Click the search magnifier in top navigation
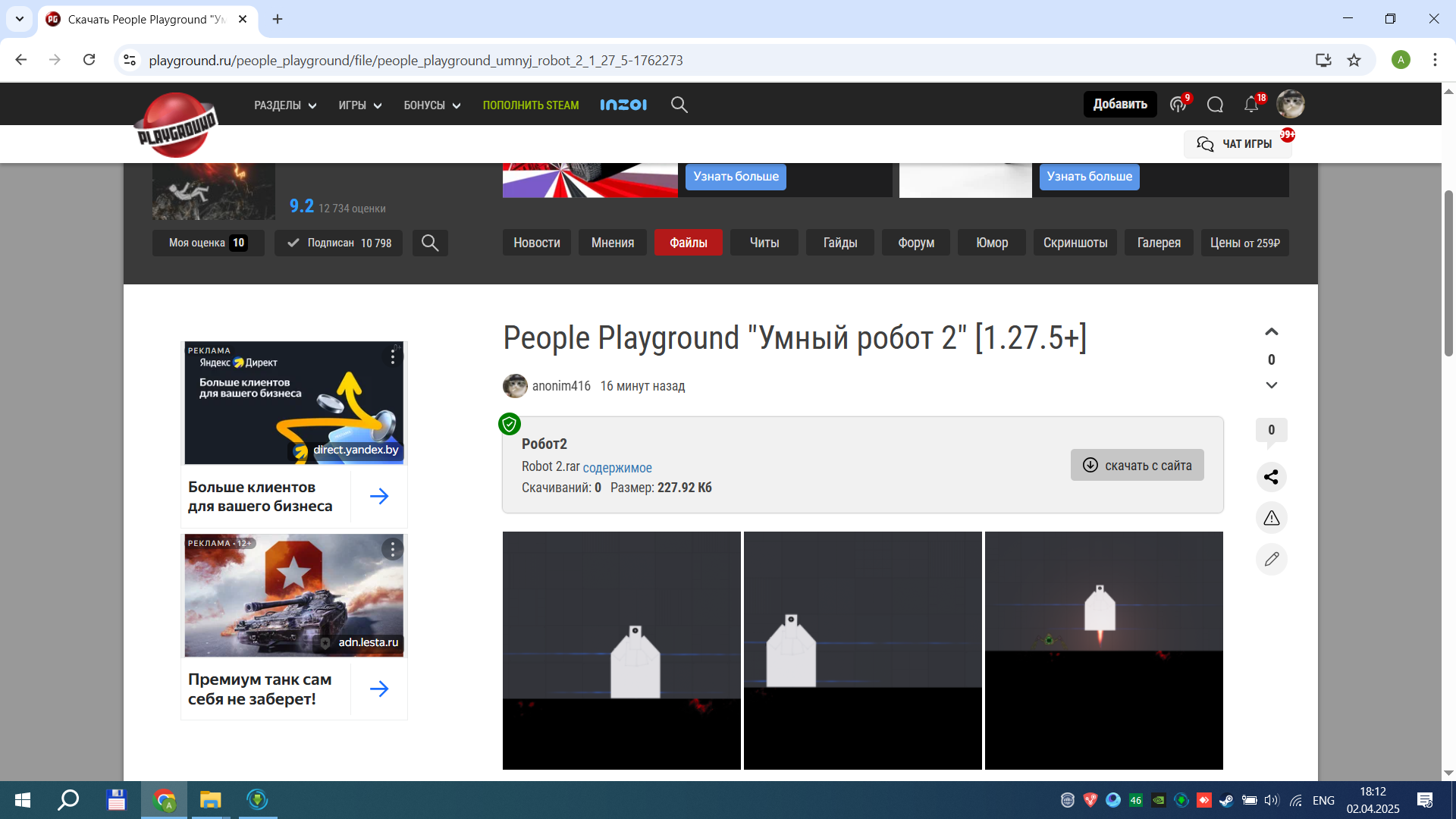The width and height of the screenshot is (1456, 819). 679,105
